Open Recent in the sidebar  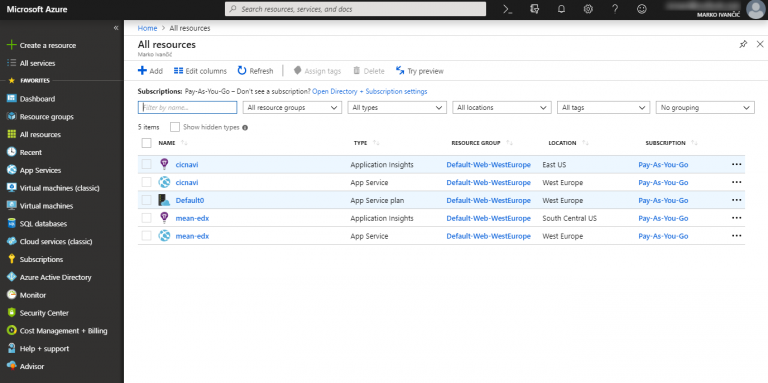[31, 152]
